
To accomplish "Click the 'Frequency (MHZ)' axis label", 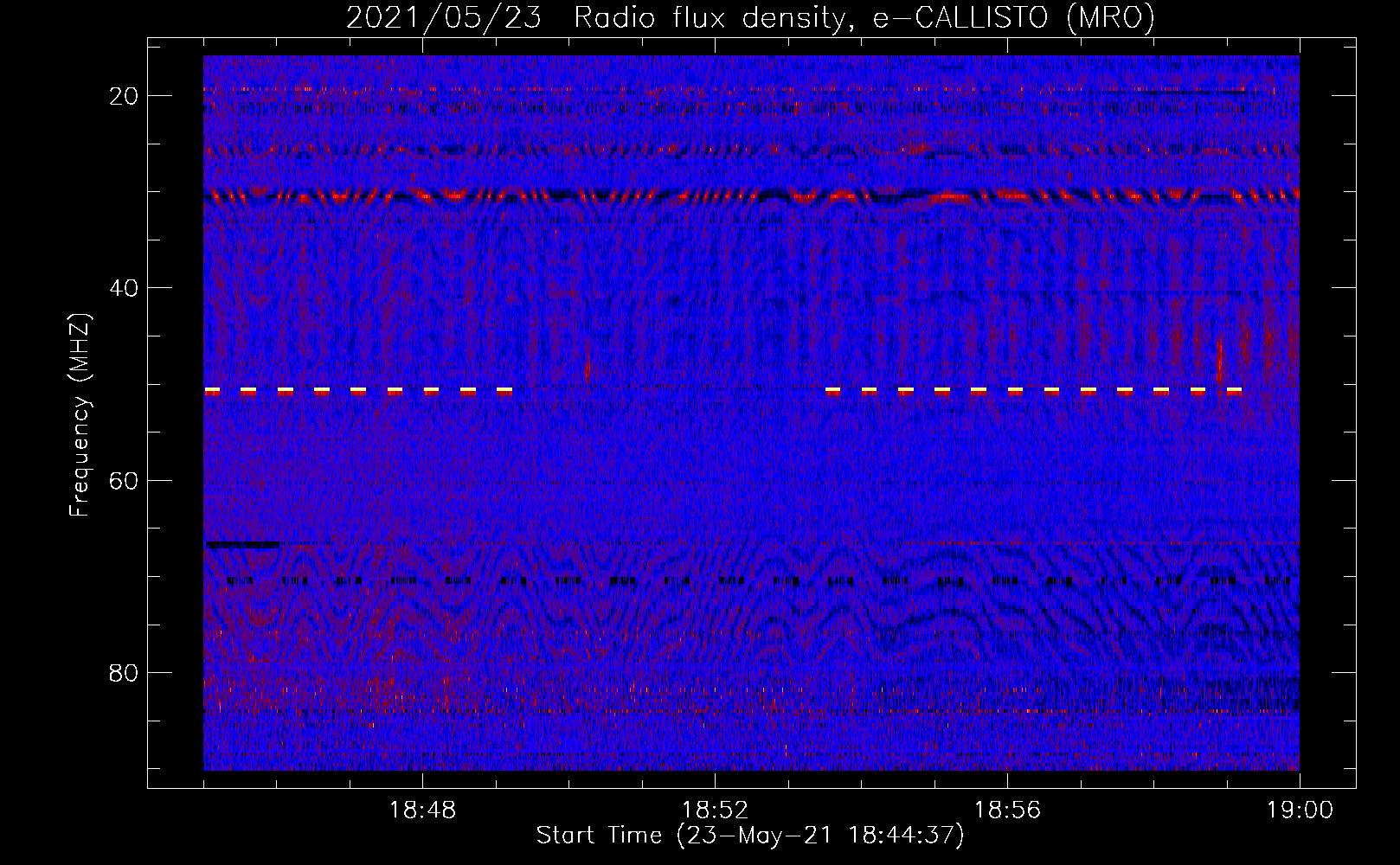I will (80, 415).
